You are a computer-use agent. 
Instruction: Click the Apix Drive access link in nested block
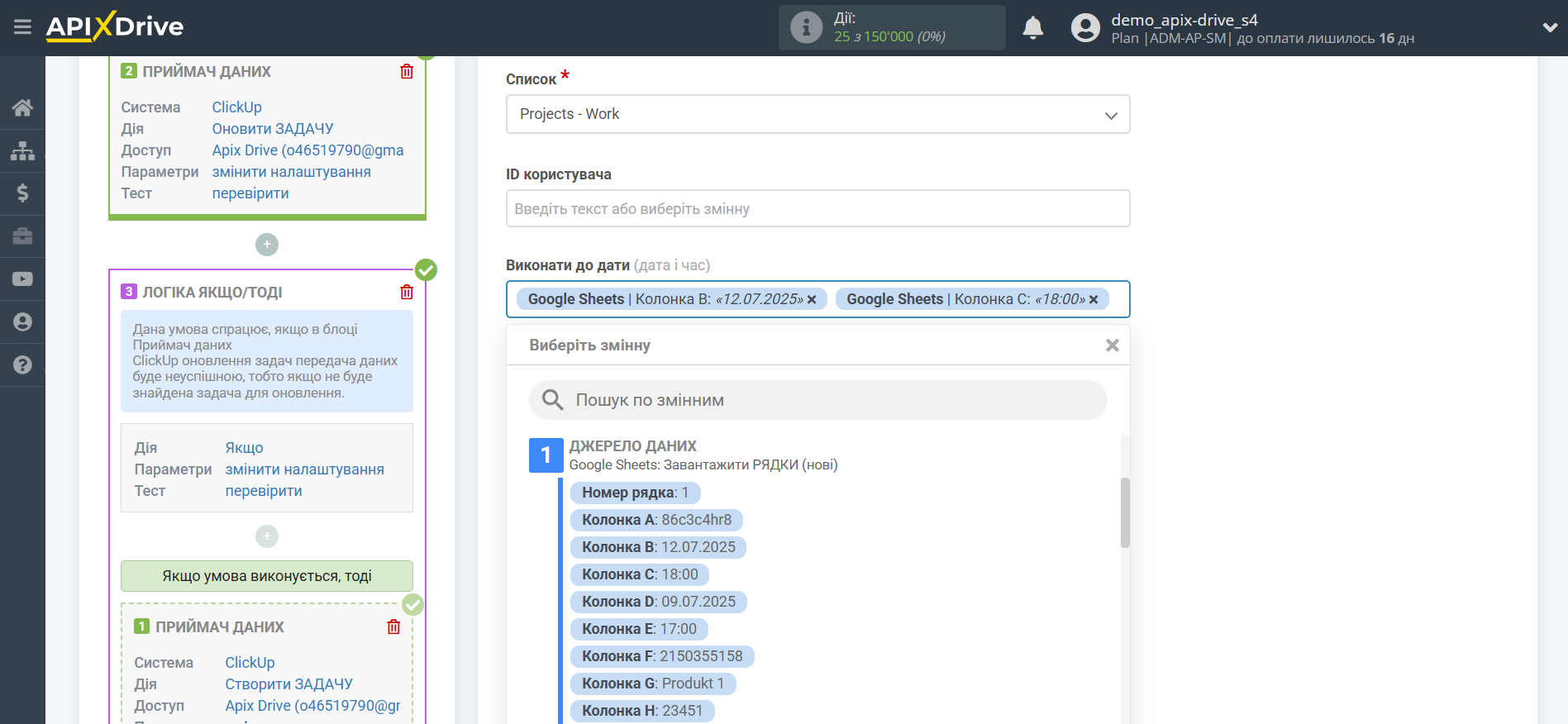[x=312, y=706]
